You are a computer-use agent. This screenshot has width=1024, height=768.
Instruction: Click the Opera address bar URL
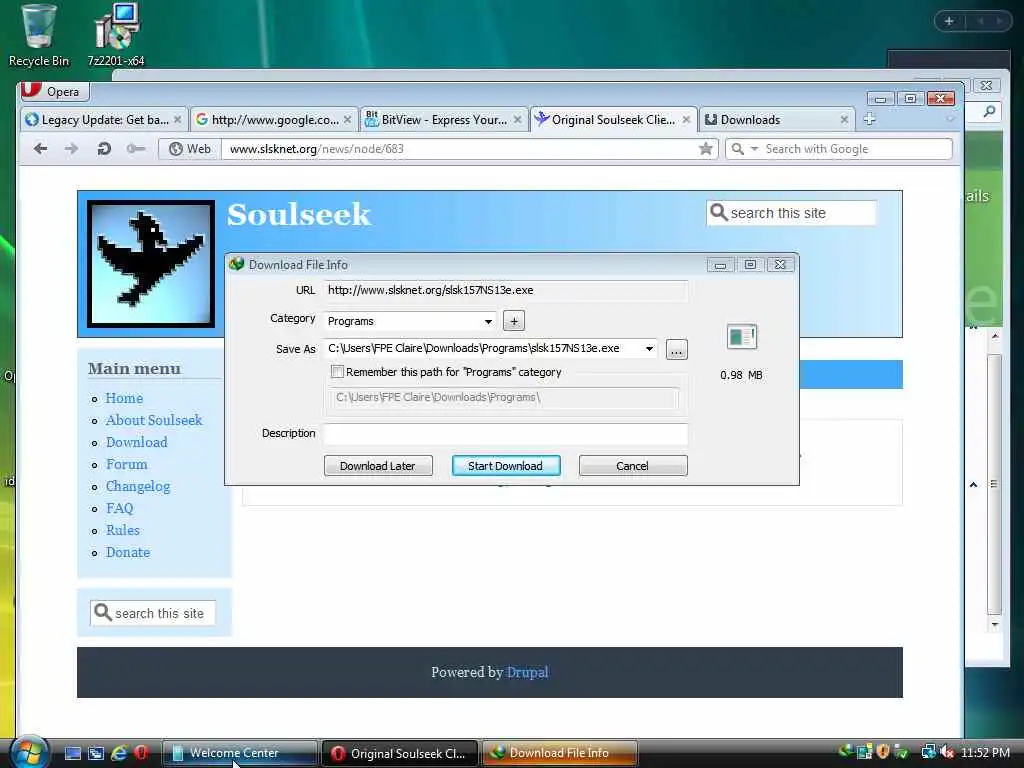tap(317, 149)
